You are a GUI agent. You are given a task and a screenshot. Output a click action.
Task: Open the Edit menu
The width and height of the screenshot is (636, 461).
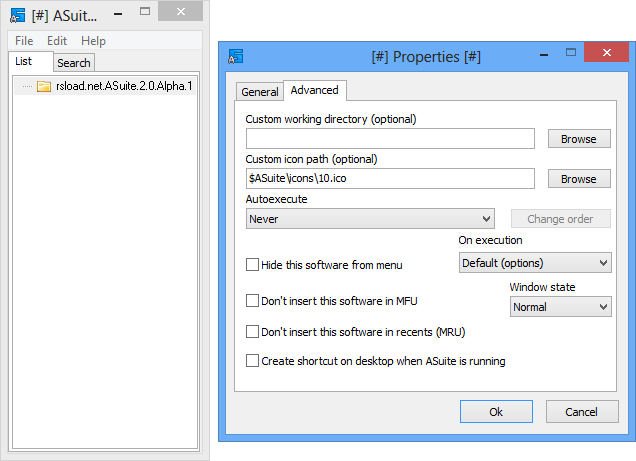(x=57, y=41)
